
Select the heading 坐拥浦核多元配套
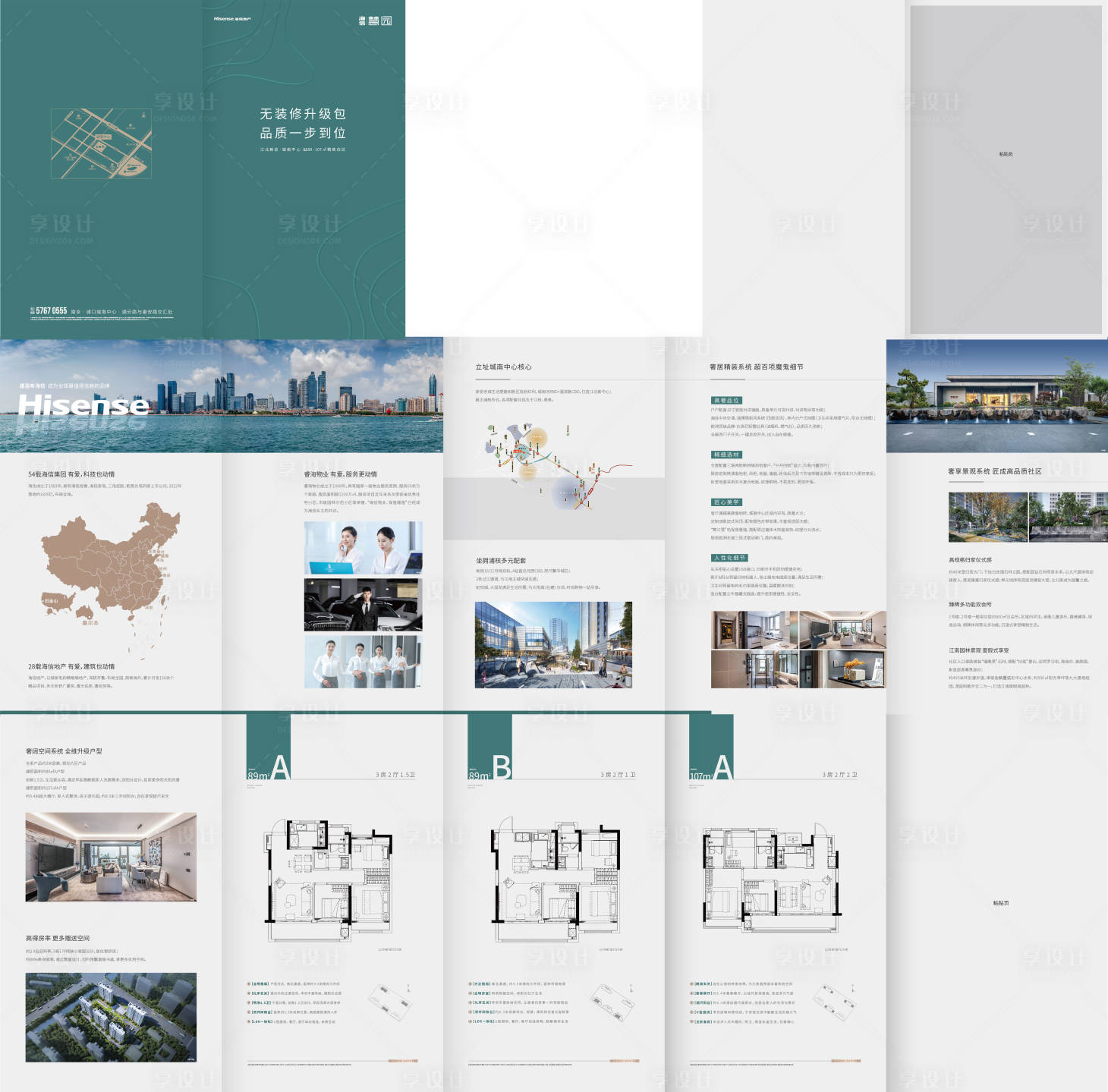pos(501,561)
